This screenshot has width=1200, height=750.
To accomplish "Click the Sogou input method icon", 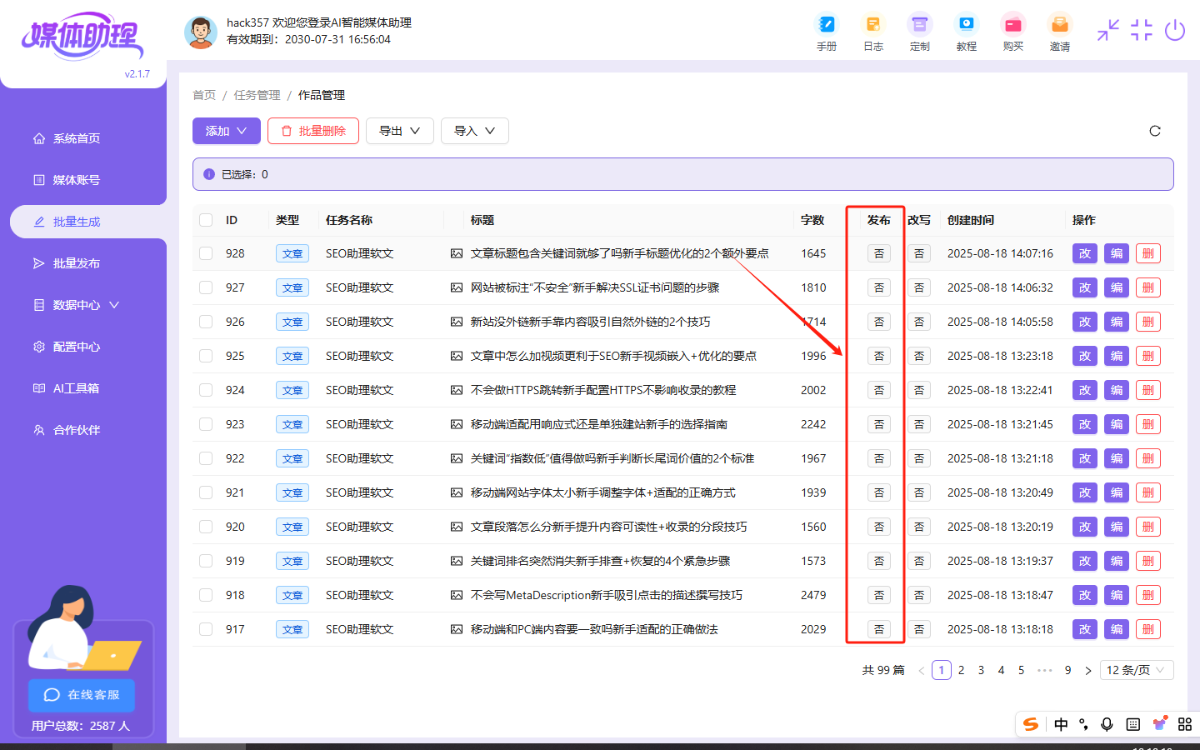I will coord(1030,723).
